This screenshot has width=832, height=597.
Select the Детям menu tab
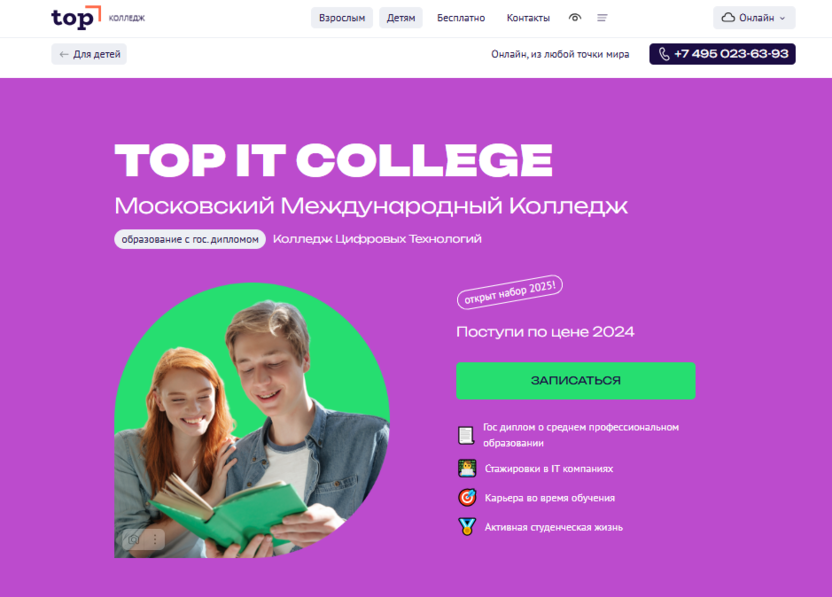(x=401, y=18)
